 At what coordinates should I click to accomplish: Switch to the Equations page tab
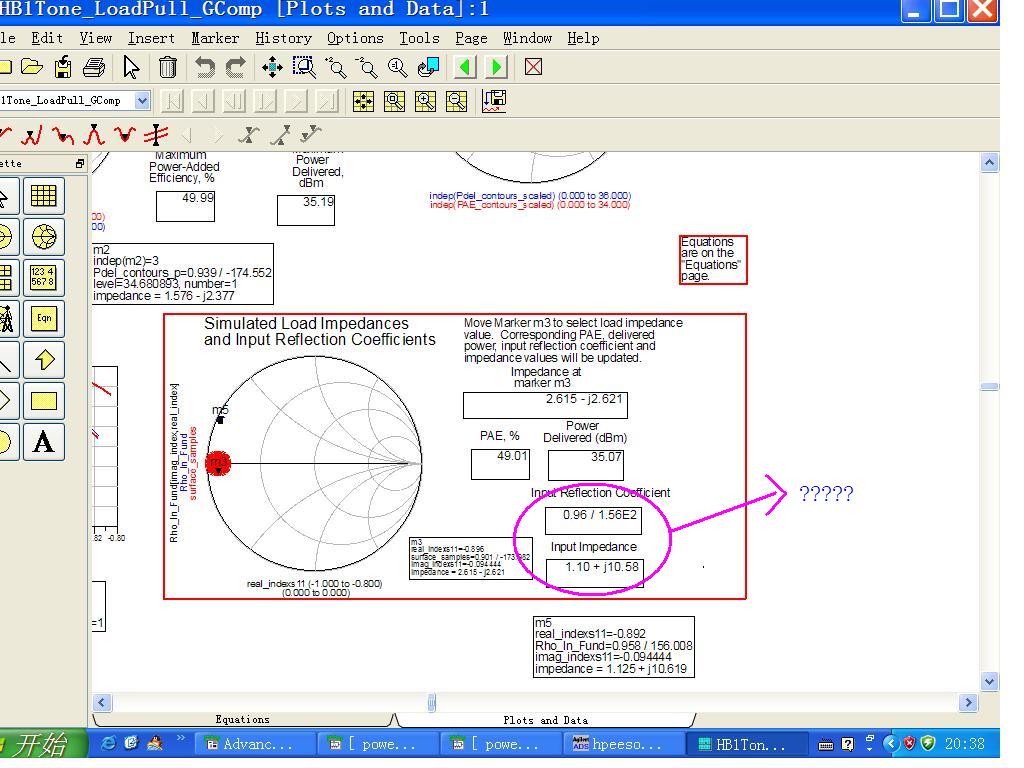(x=242, y=719)
